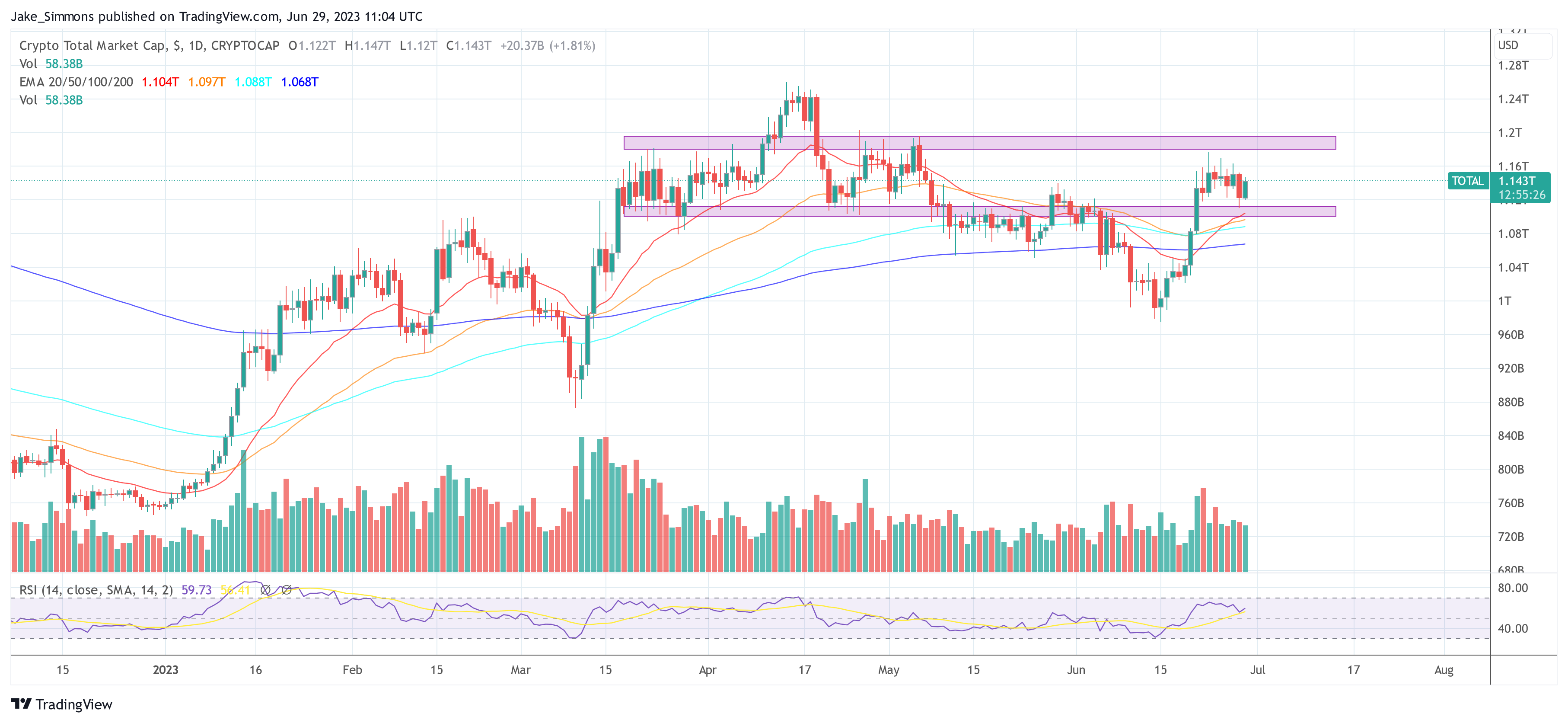The image size is (1568, 723).
Task: Click the 1.24T price axis label
Action: (1513, 99)
